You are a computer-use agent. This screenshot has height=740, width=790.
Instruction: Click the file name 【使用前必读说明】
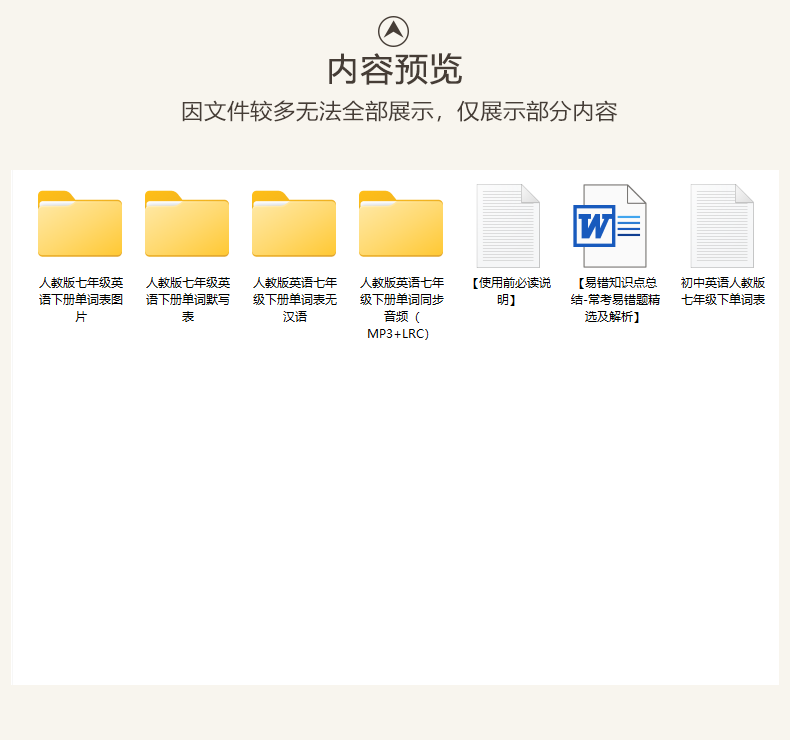511,291
